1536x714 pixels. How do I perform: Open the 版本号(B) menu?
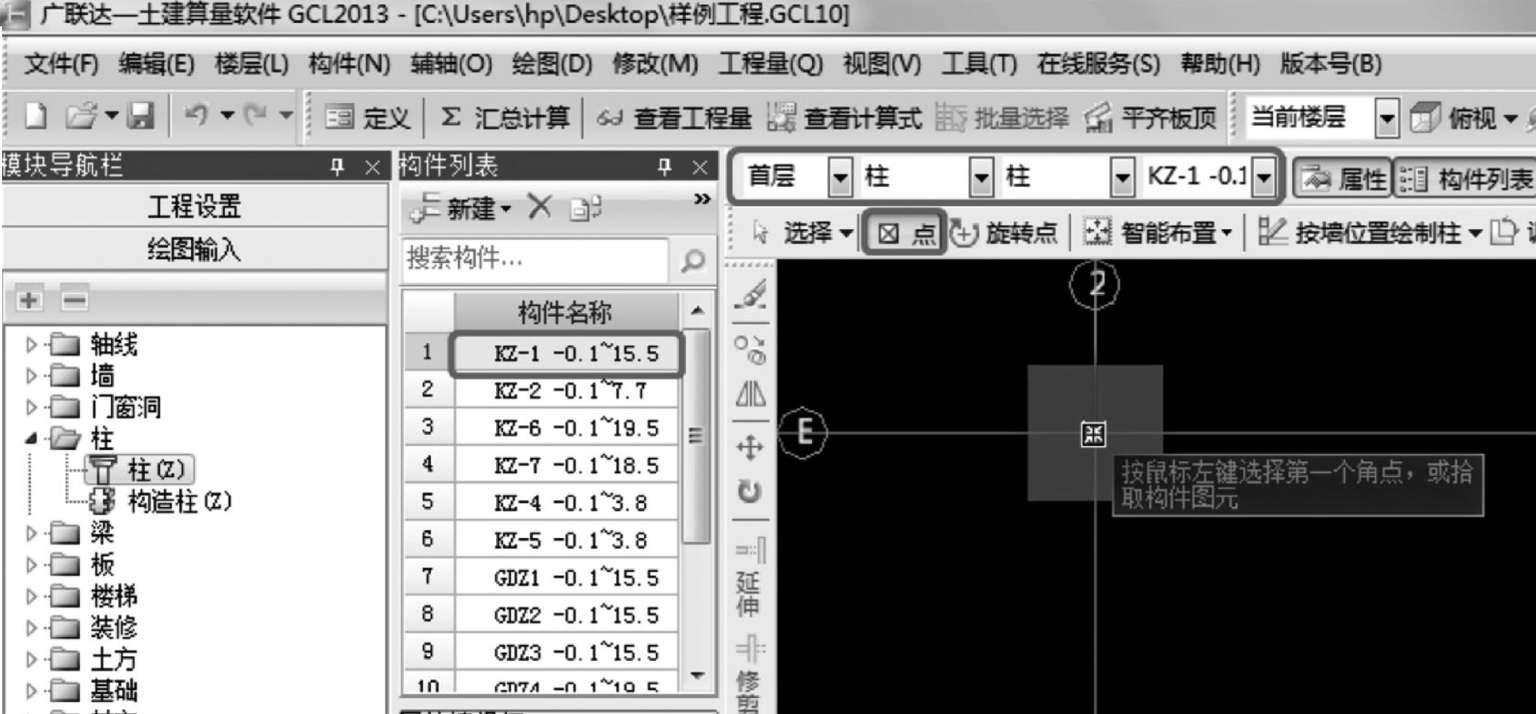1331,65
